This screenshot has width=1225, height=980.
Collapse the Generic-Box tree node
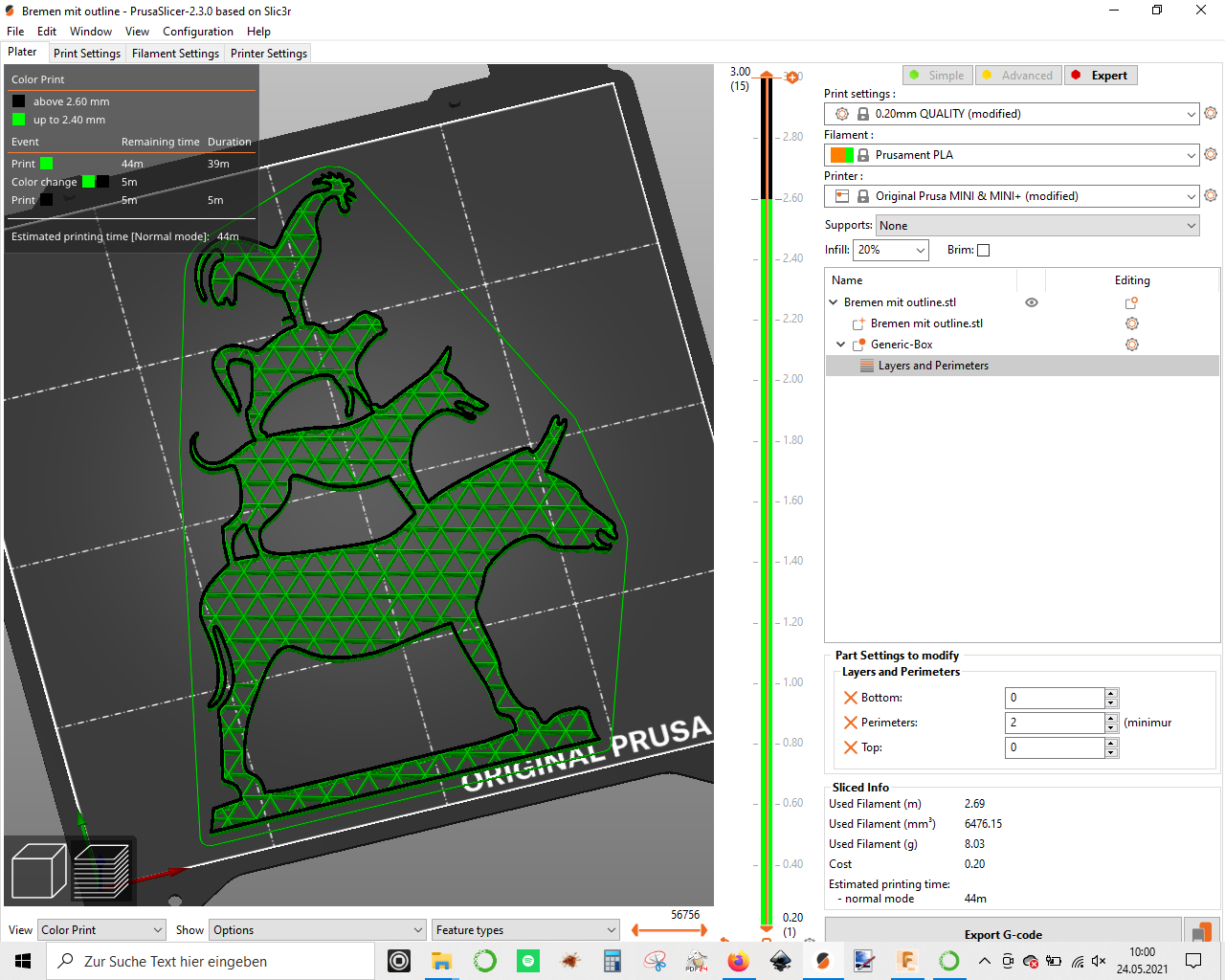tap(841, 345)
